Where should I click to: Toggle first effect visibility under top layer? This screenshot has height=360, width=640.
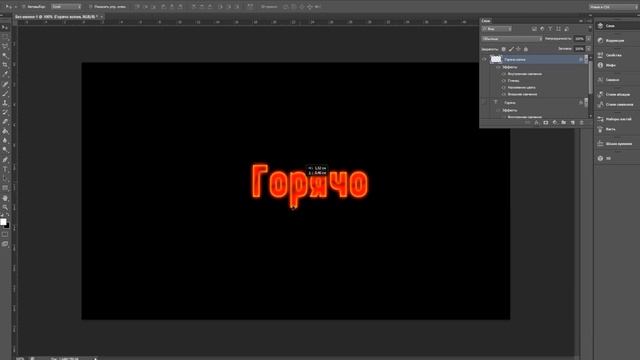click(x=504, y=74)
